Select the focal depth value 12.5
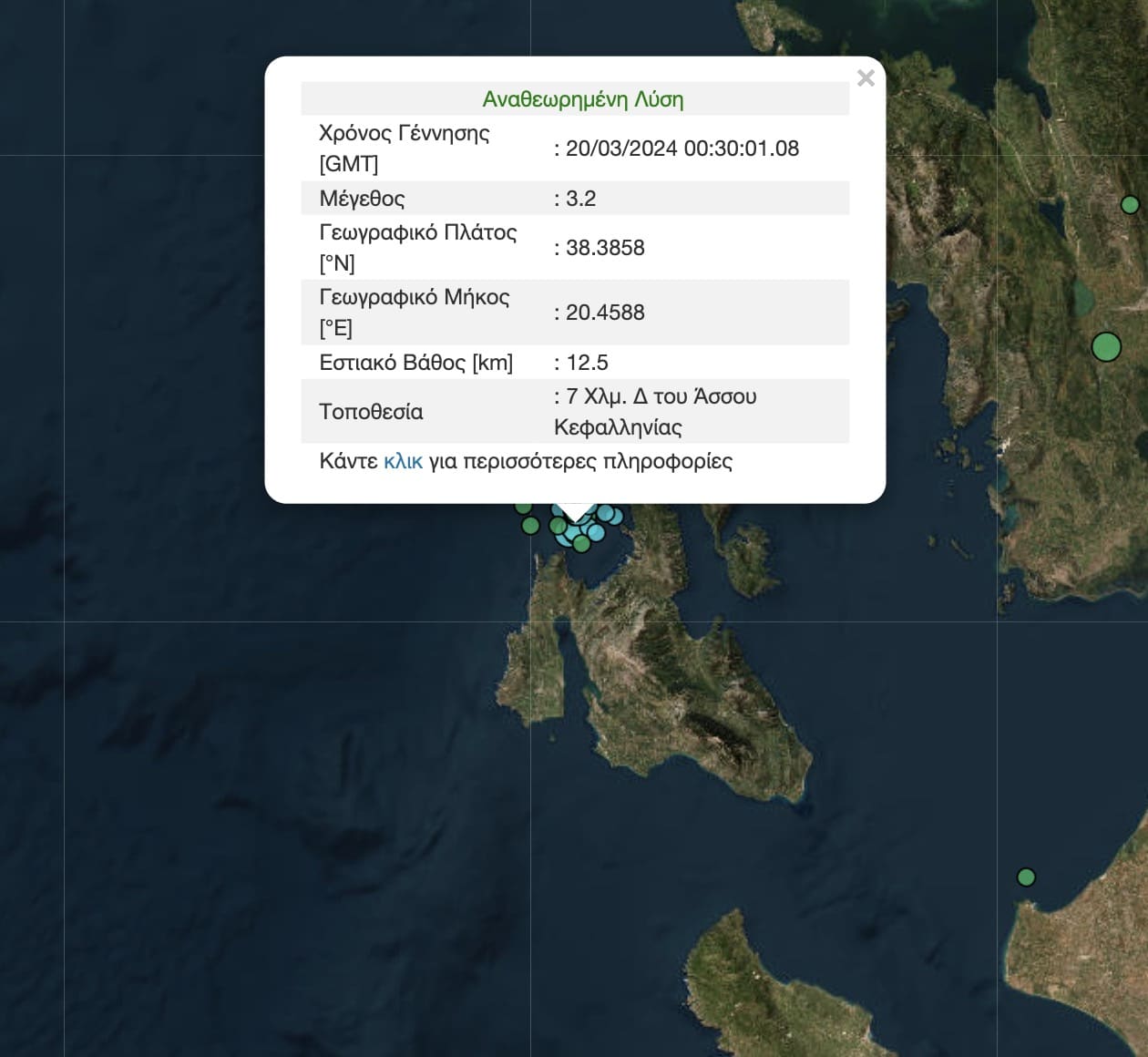 click(x=587, y=363)
